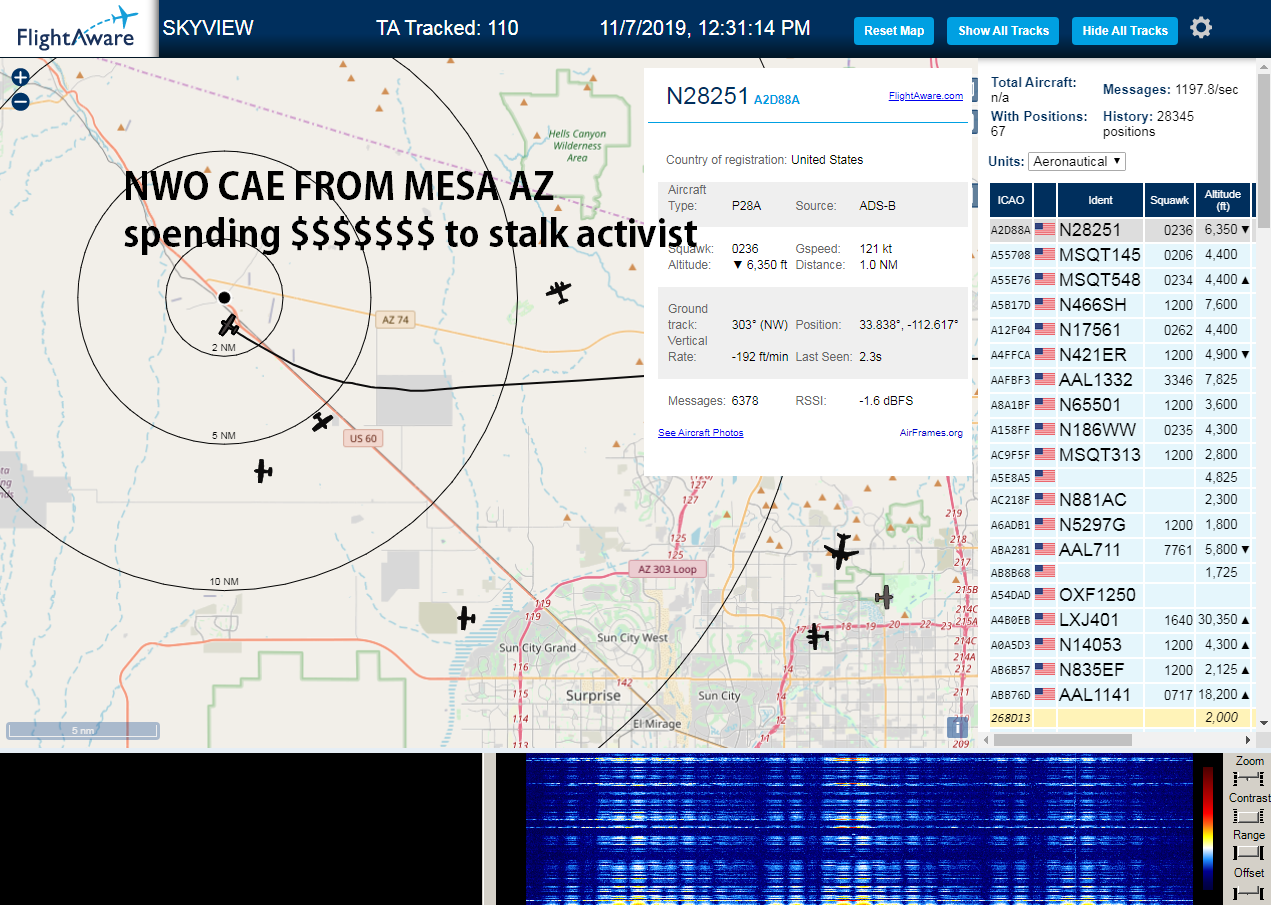
Task: Zoom out the map with minus button
Action: point(21,100)
